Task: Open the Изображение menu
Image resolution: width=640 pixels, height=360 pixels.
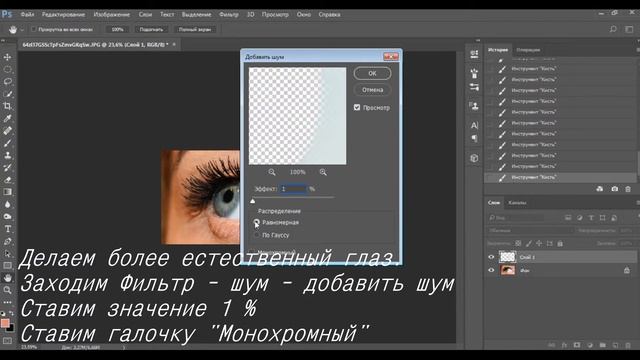Action: [x=112, y=14]
